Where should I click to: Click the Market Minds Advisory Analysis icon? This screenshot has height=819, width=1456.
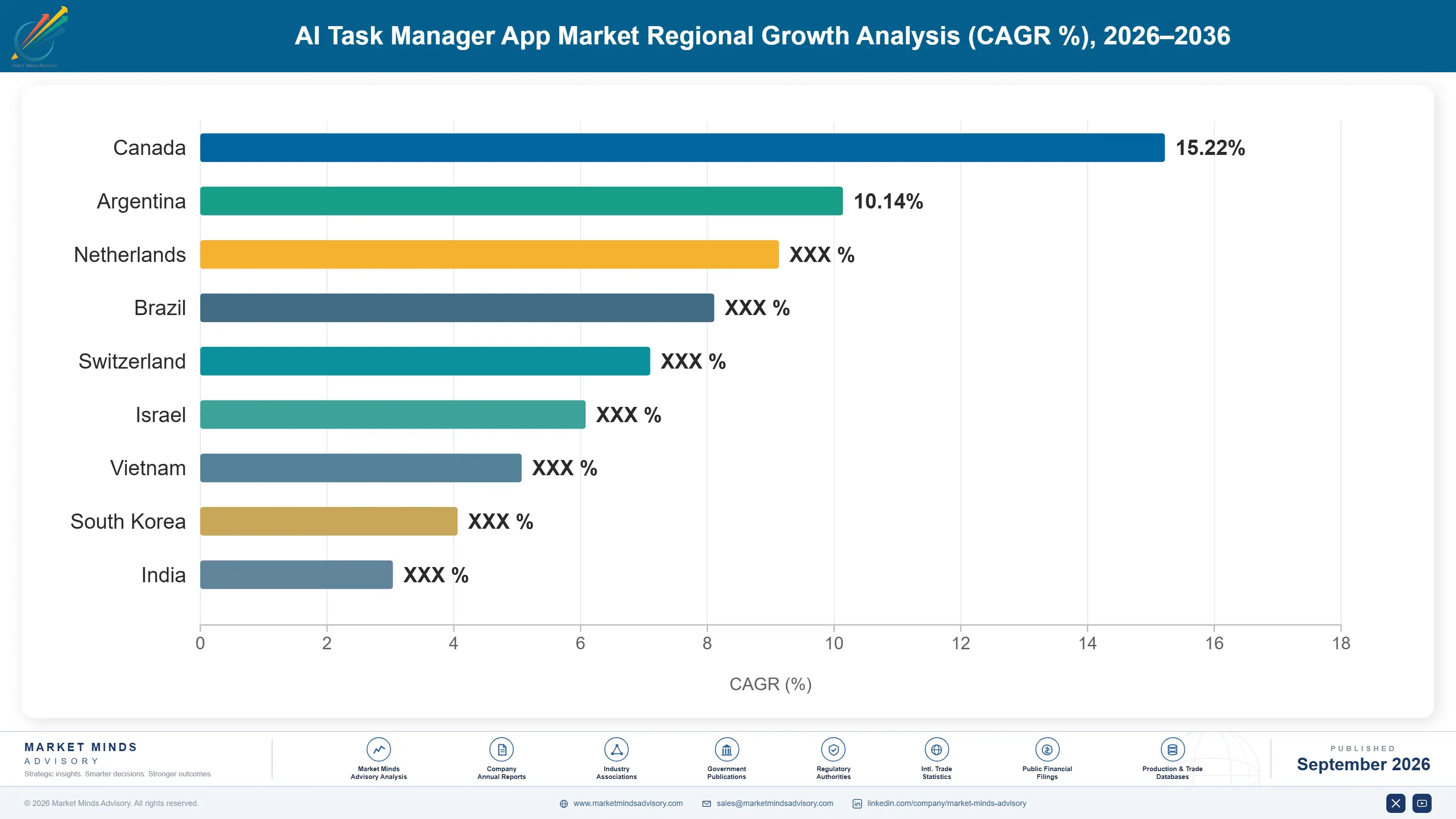tap(379, 749)
